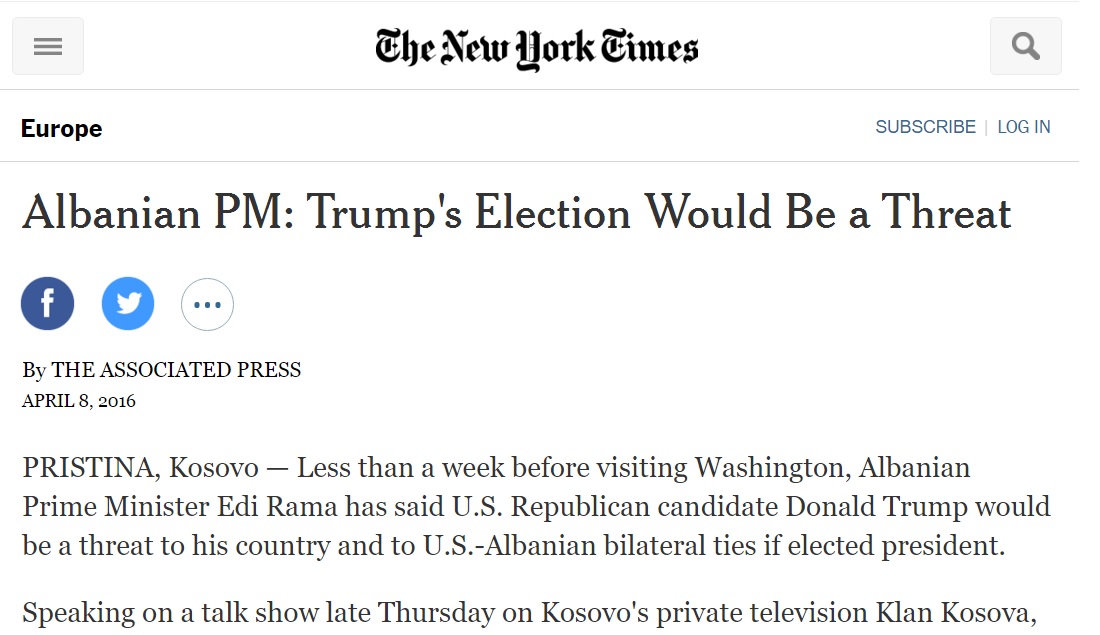The height and width of the screenshot is (635, 1100).
Task: Share article on Facebook
Action: [x=48, y=304]
